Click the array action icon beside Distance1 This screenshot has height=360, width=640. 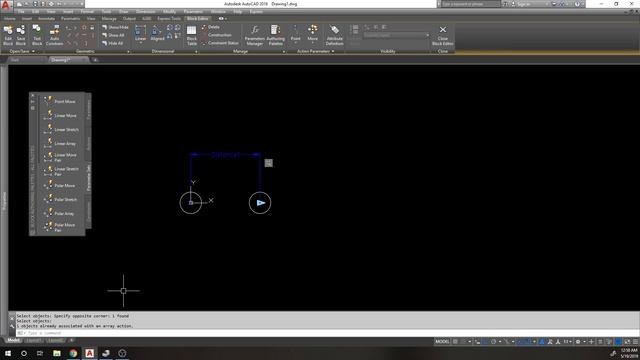pos(269,163)
